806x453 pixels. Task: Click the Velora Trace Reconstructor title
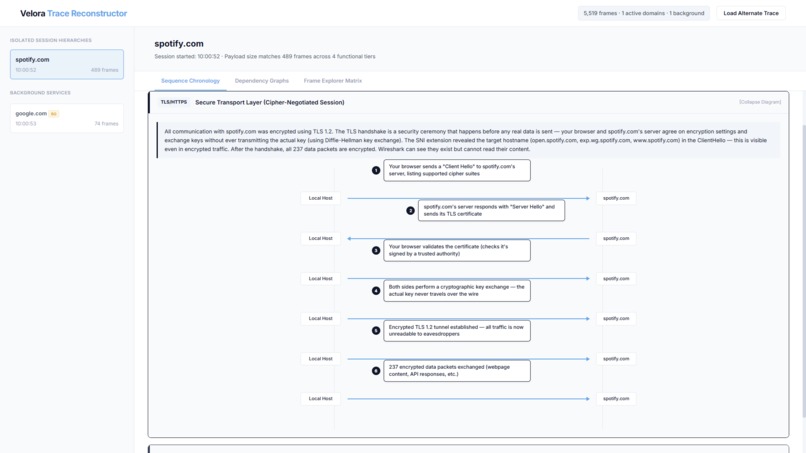pos(74,13)
